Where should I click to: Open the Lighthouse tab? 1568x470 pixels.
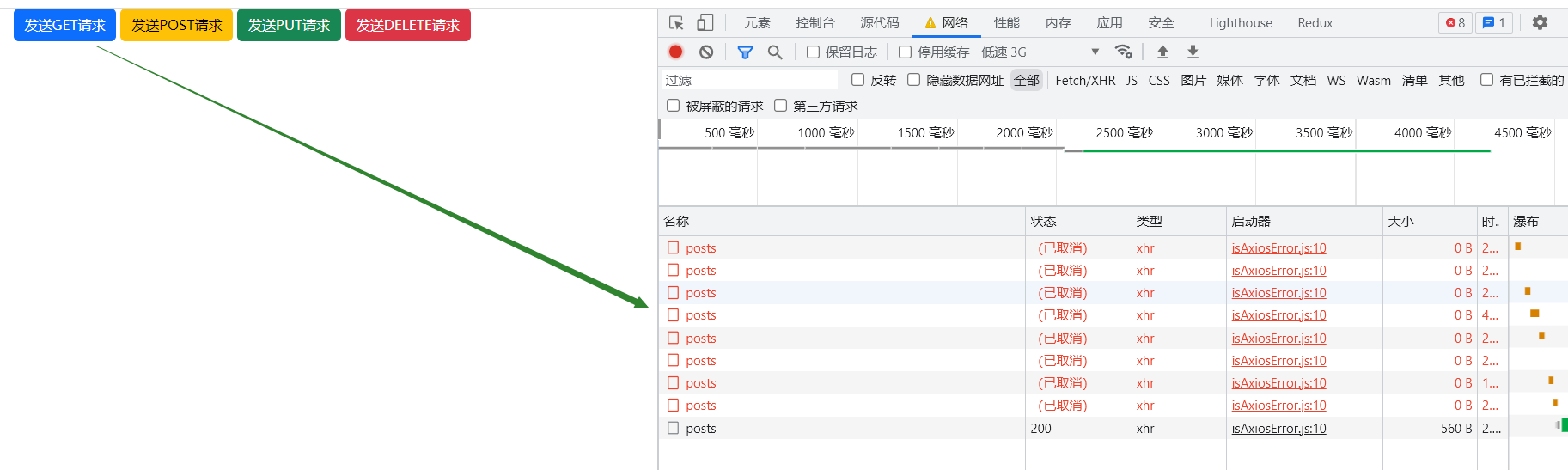click(x=1241, y=23)
